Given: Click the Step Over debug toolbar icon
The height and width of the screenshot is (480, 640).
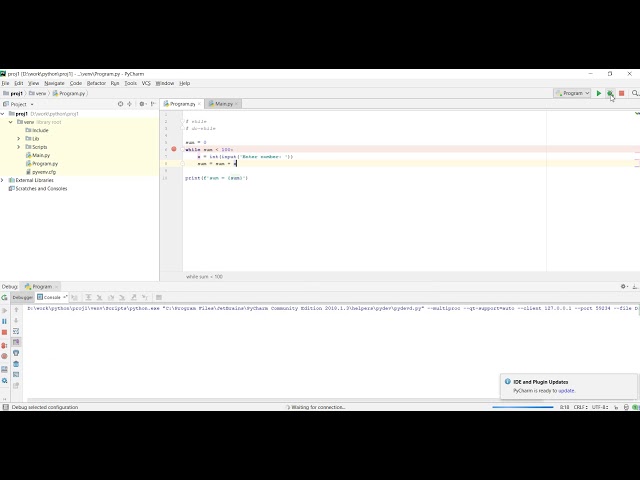Looking at the screenshot, I should click(x=88, y=297).
